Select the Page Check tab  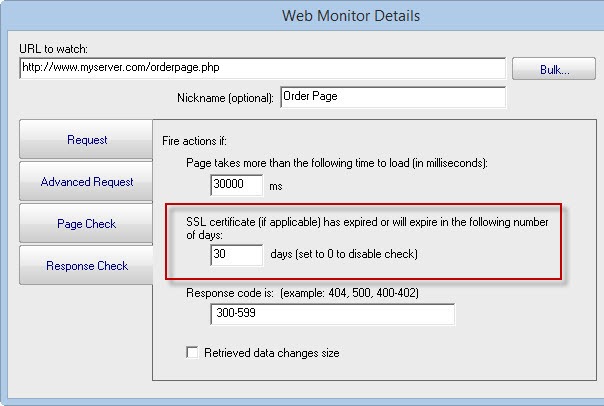[x=87, y=223]
